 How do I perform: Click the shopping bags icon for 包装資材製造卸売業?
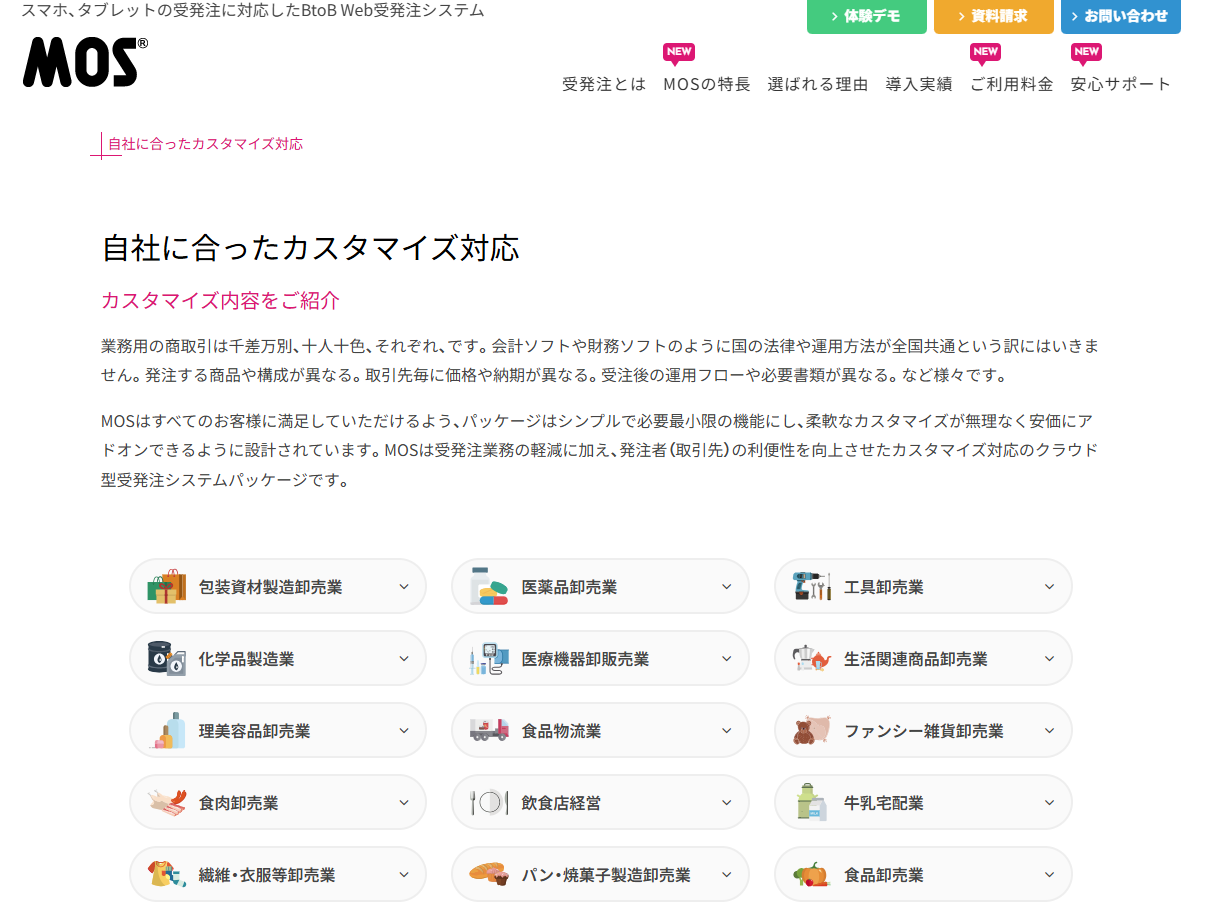(167, 587)
